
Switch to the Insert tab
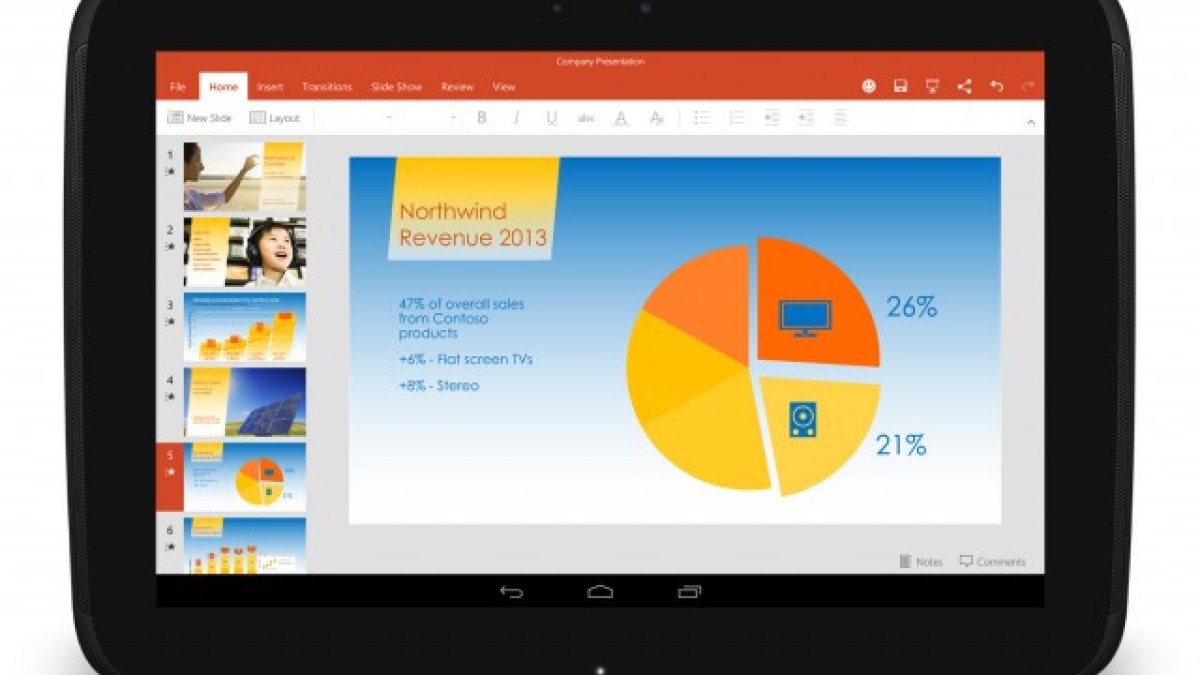[x=270, y=87]
